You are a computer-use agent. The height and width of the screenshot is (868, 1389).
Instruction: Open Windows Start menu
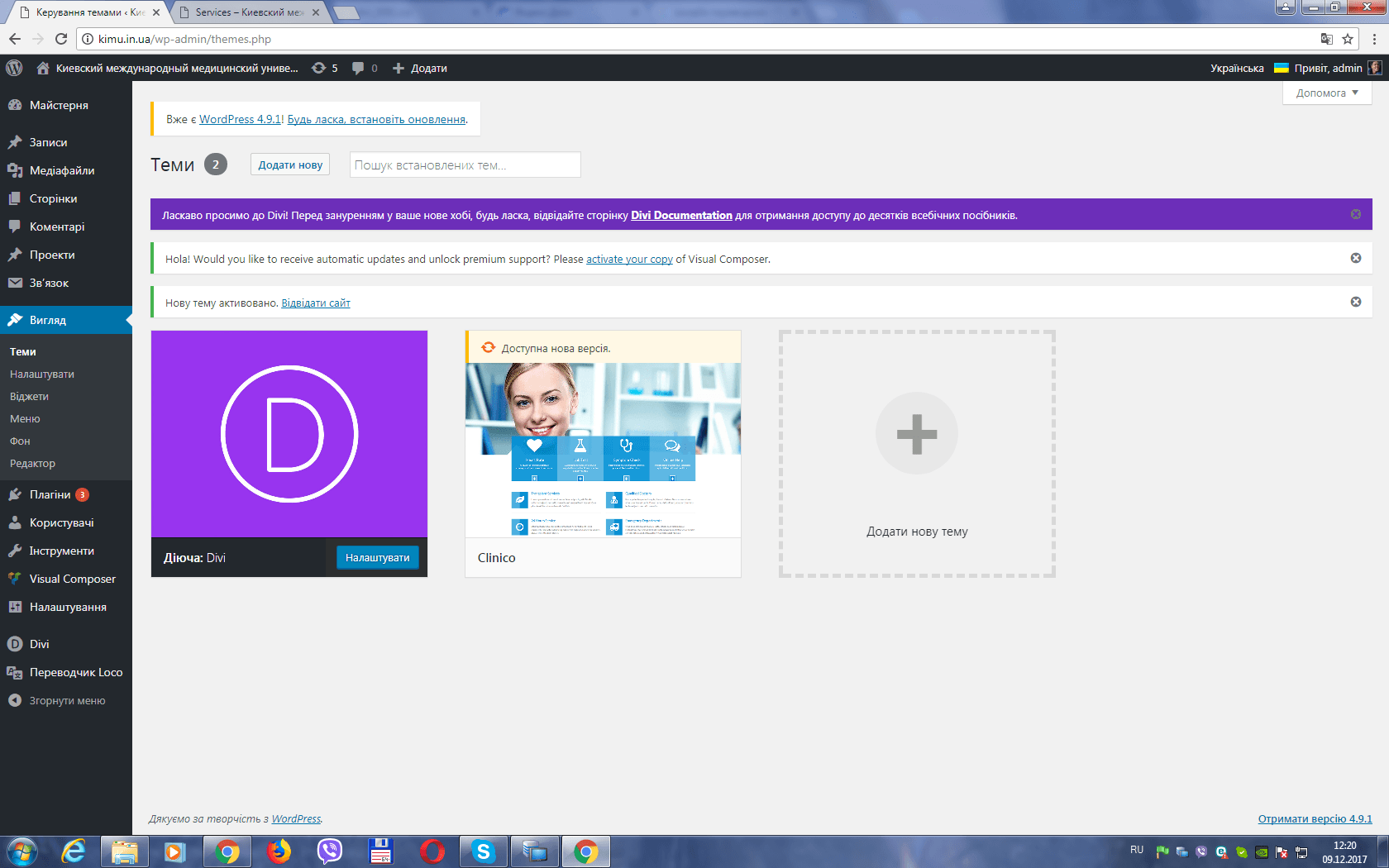tap(21, 851)
